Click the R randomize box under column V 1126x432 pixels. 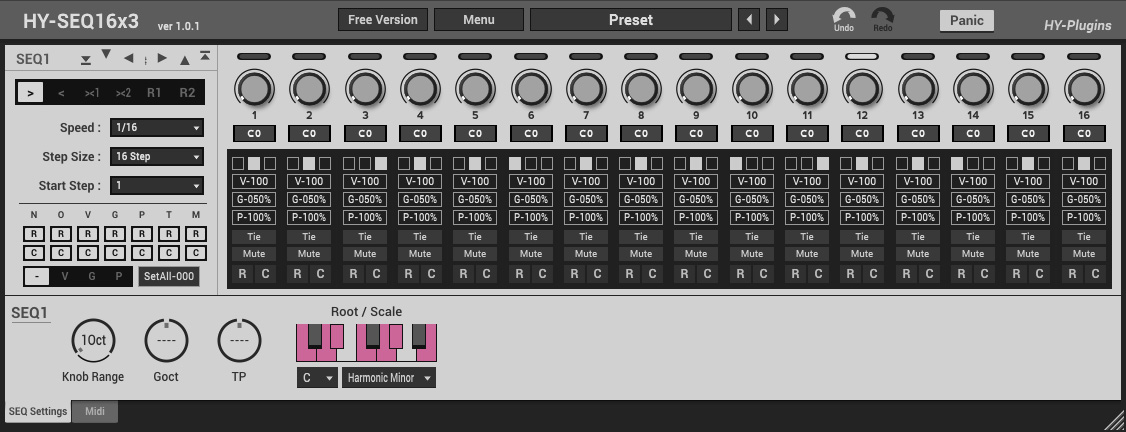(88, 234)
